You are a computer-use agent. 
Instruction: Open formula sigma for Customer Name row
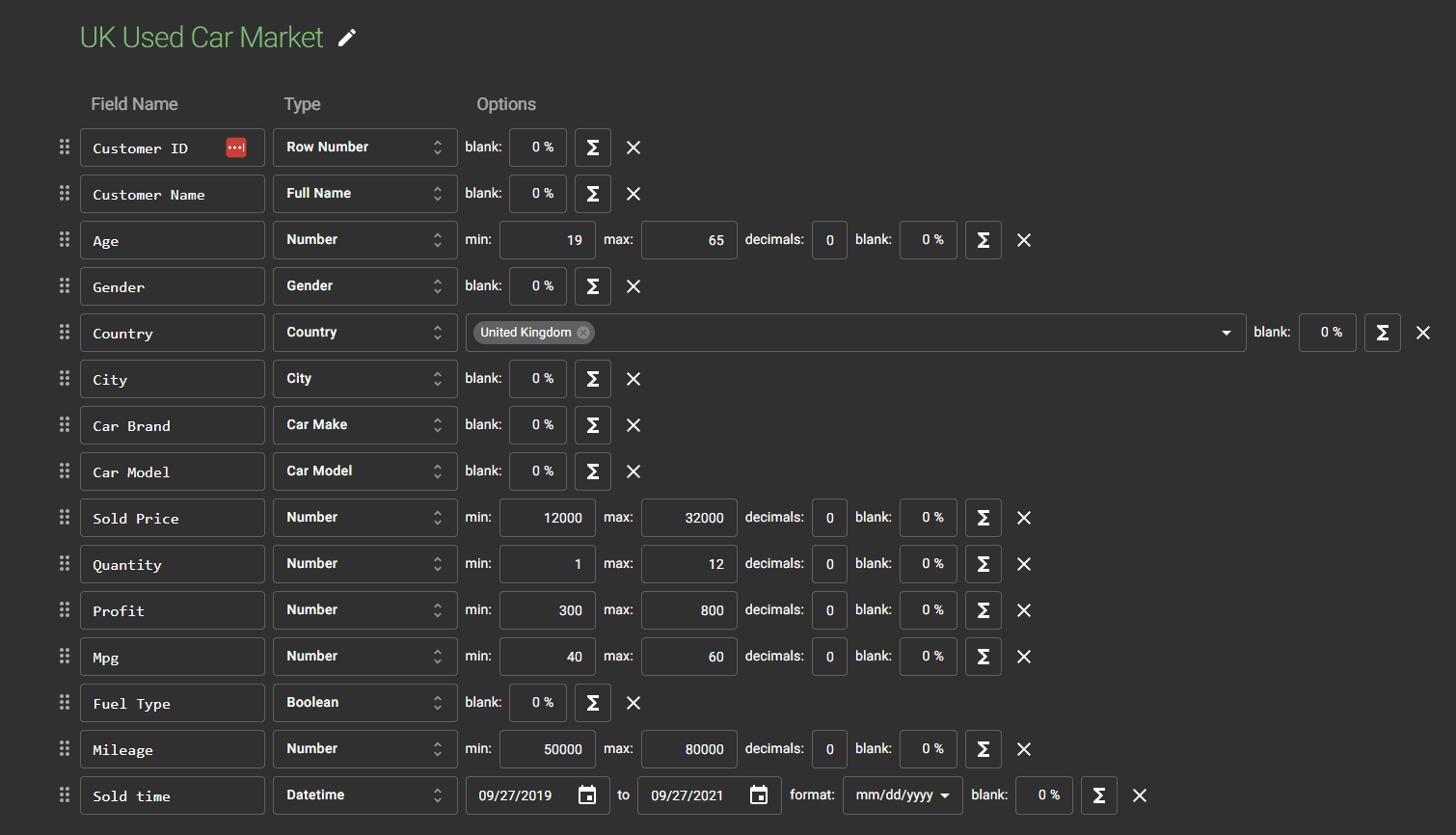(x=593, y=194)
